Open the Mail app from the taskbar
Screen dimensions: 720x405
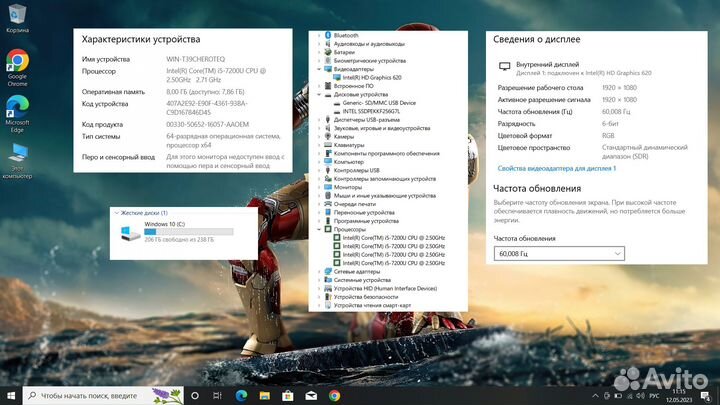[x=311, y=395]
